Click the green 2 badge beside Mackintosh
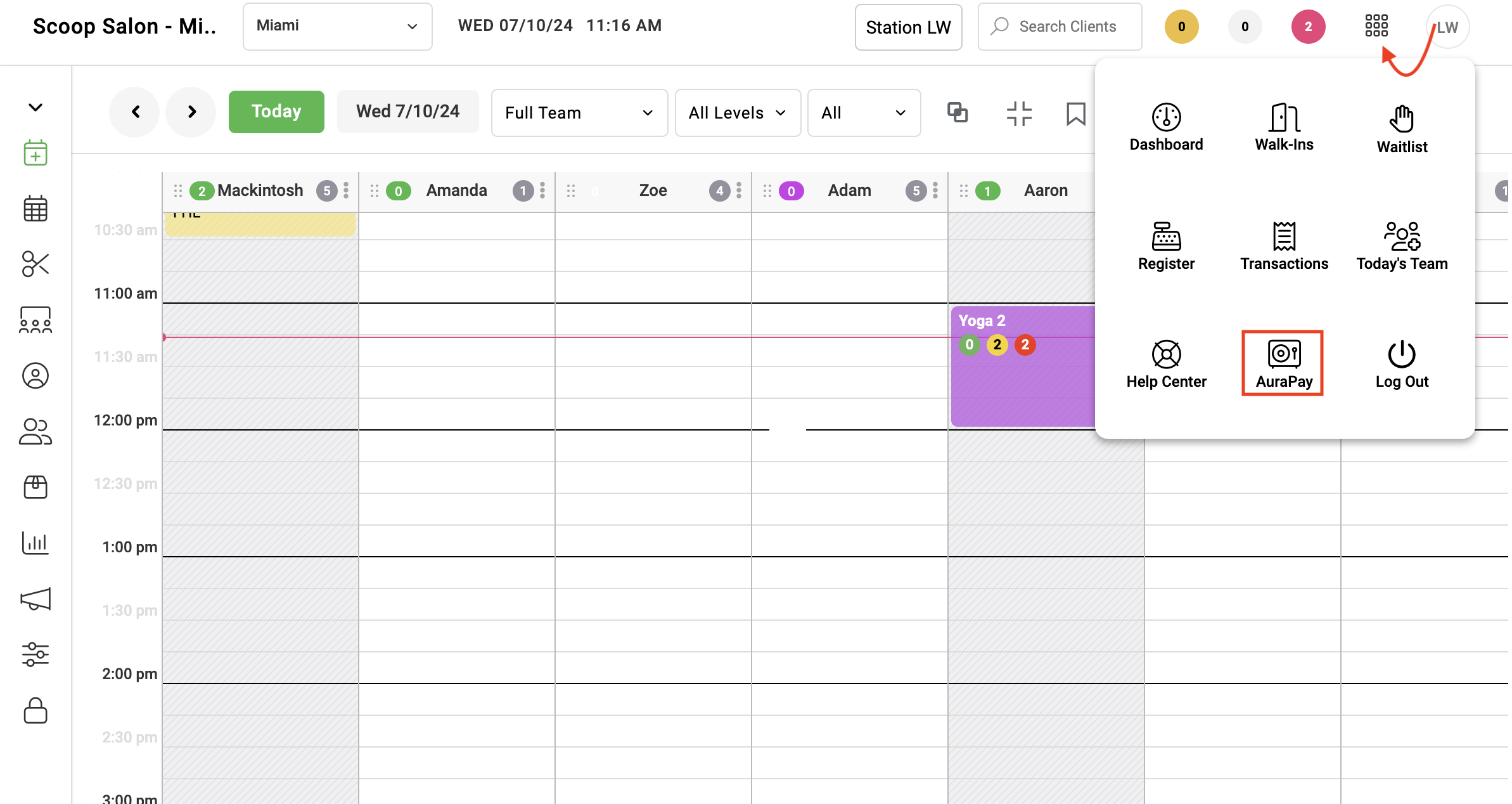This screenshot has height=804, width=1512. (x=202, y=191)
